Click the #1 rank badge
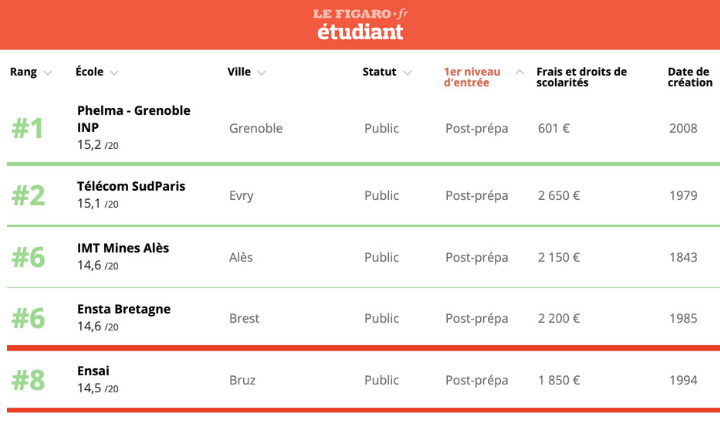The height and width of the screenshot is (421, 720). pos(28,129)
